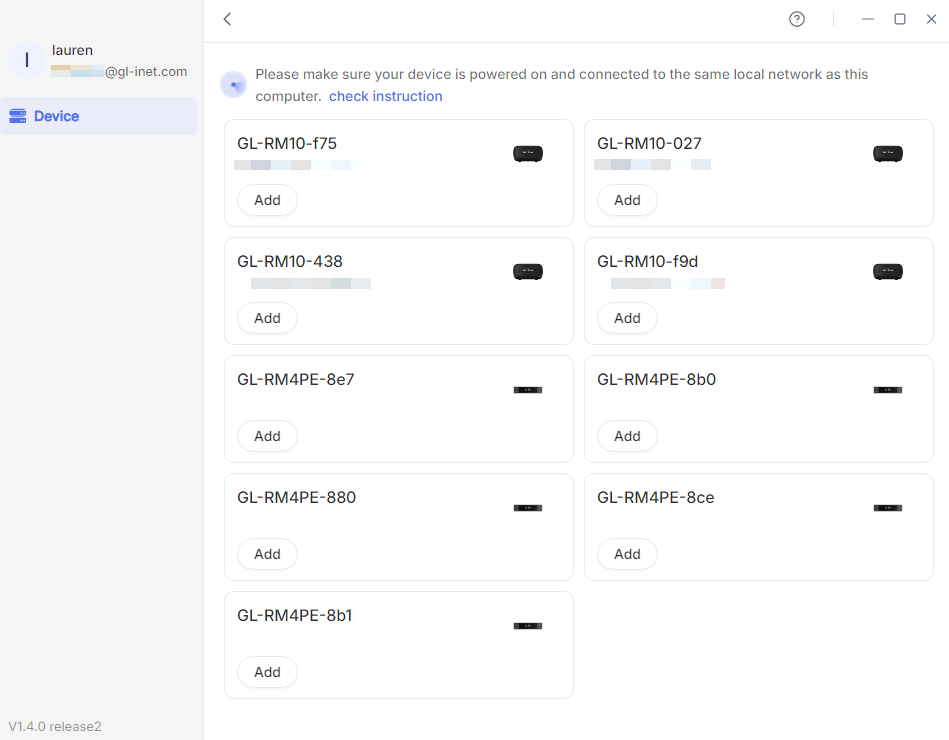Add device GL-RM4PE-8b1
949x740 pixels.
pos(267,672)
